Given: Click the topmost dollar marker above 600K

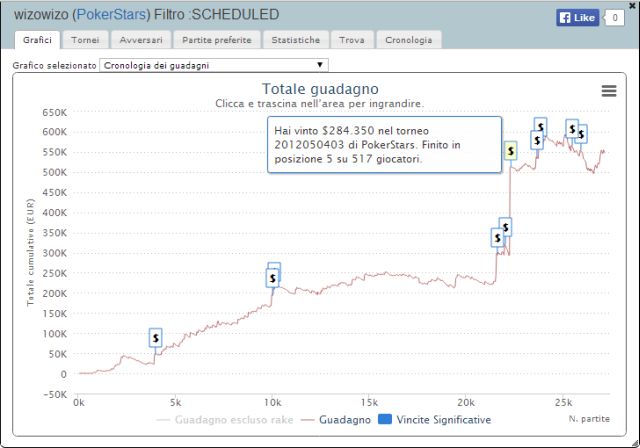Looking at the screenshot, I should [541, 127].
